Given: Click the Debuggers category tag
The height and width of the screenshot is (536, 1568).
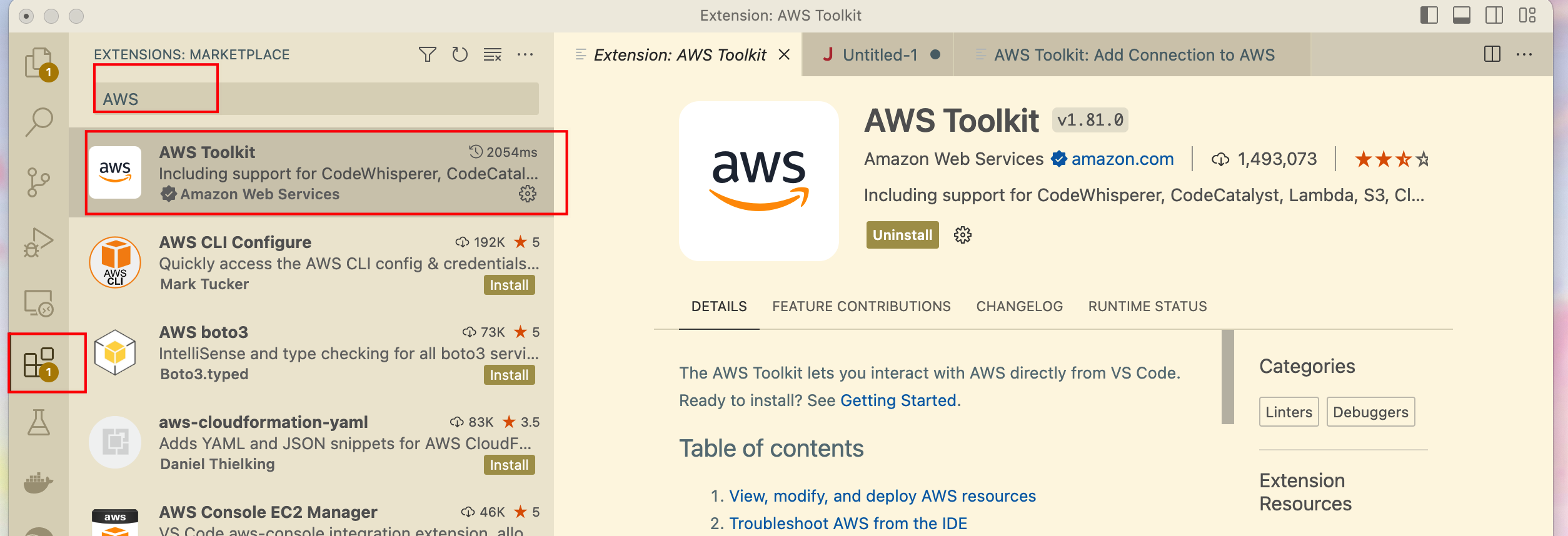Looking at the screenshot, I should click(1370, 412).
